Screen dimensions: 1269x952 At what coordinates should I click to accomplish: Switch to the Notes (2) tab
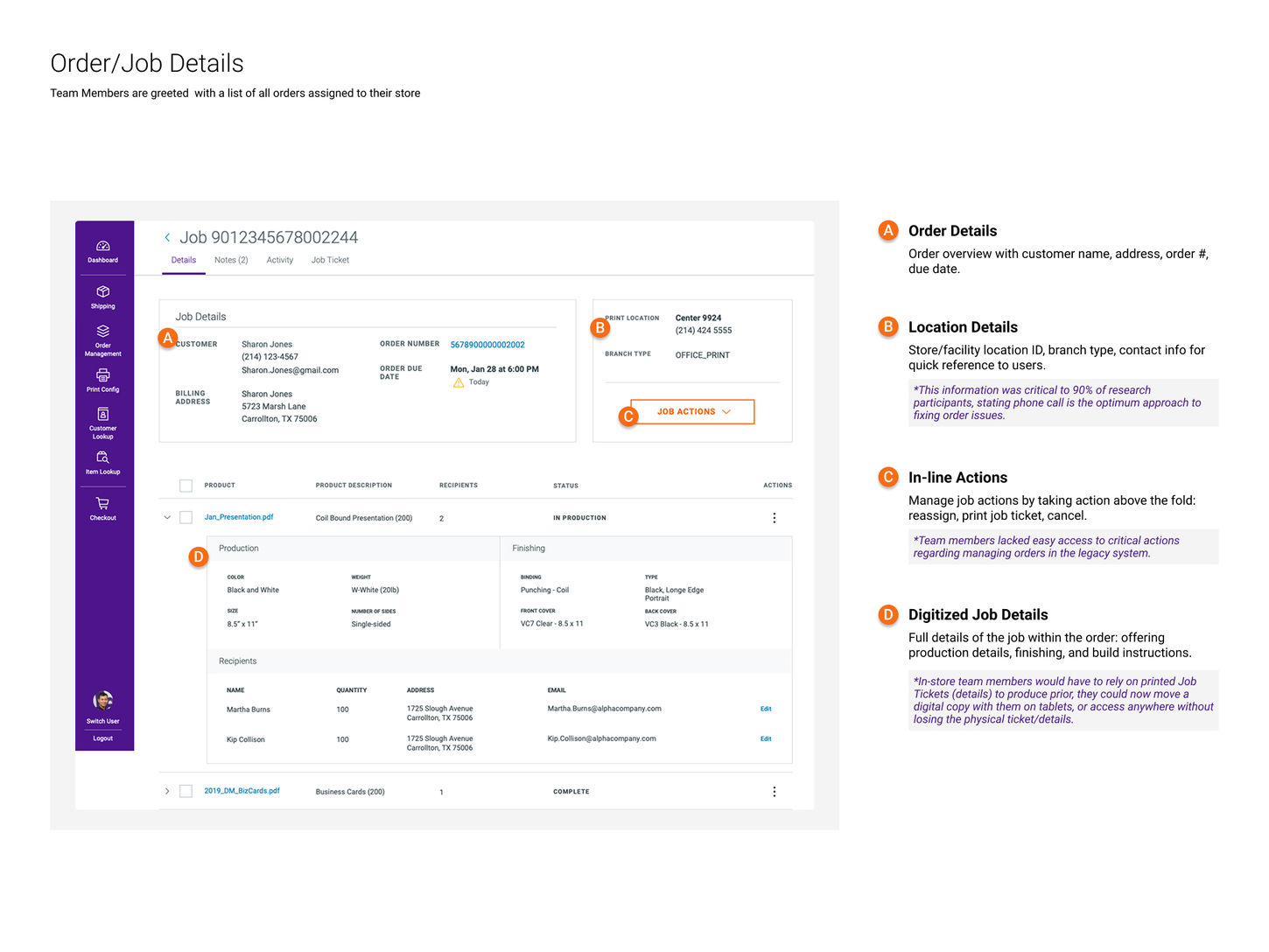(x=231, y=261)
